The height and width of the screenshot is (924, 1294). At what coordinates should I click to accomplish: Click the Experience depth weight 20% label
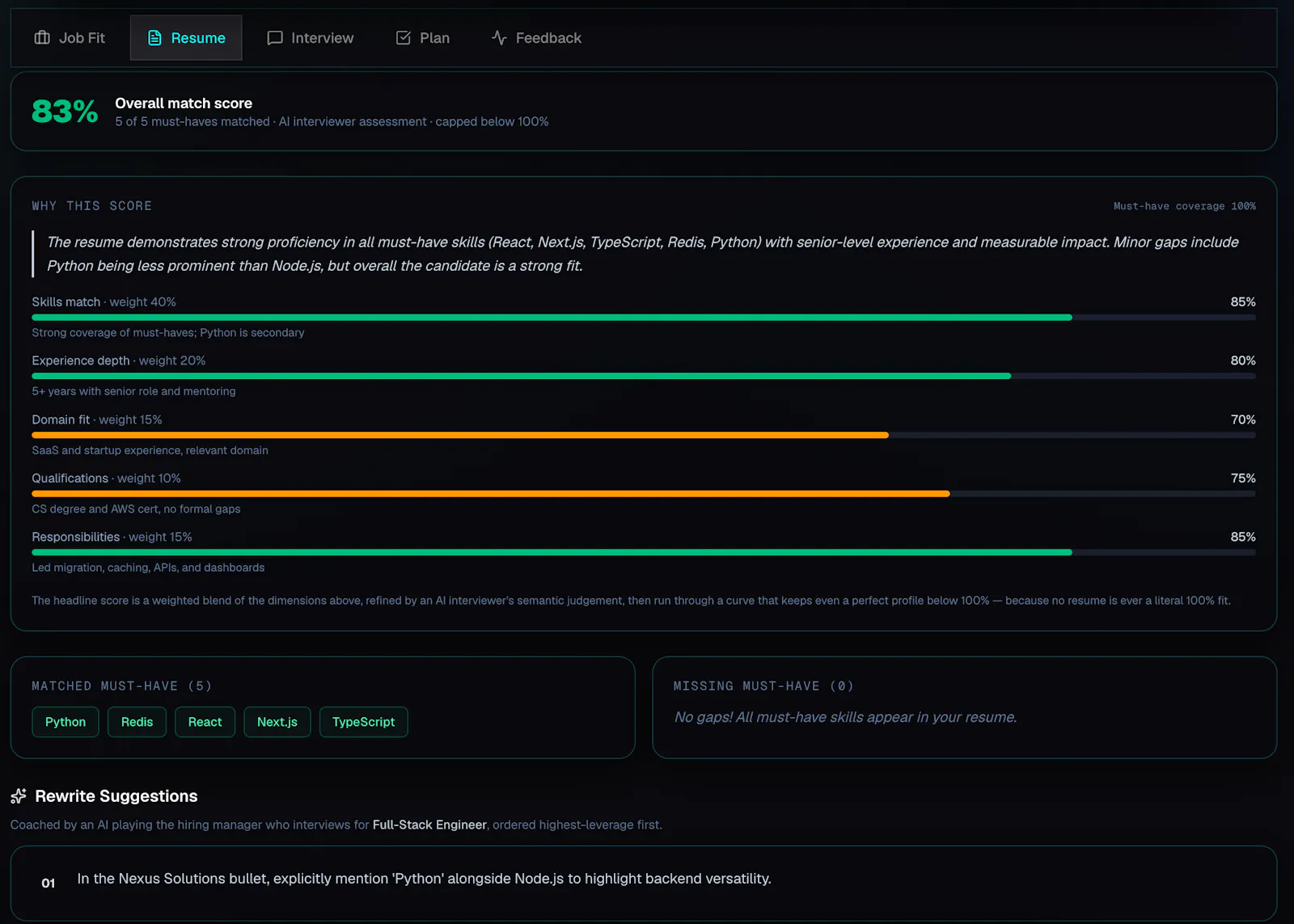point(119,361)
